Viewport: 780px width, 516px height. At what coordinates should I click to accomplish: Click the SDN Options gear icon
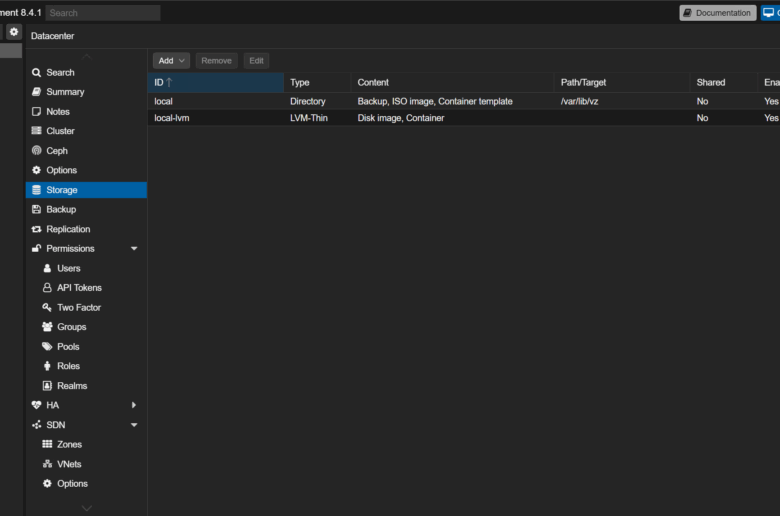point(47,484)
